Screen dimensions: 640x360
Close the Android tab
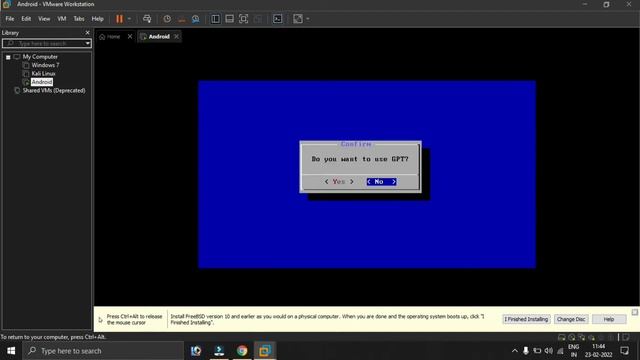click(x=176, y=36)
